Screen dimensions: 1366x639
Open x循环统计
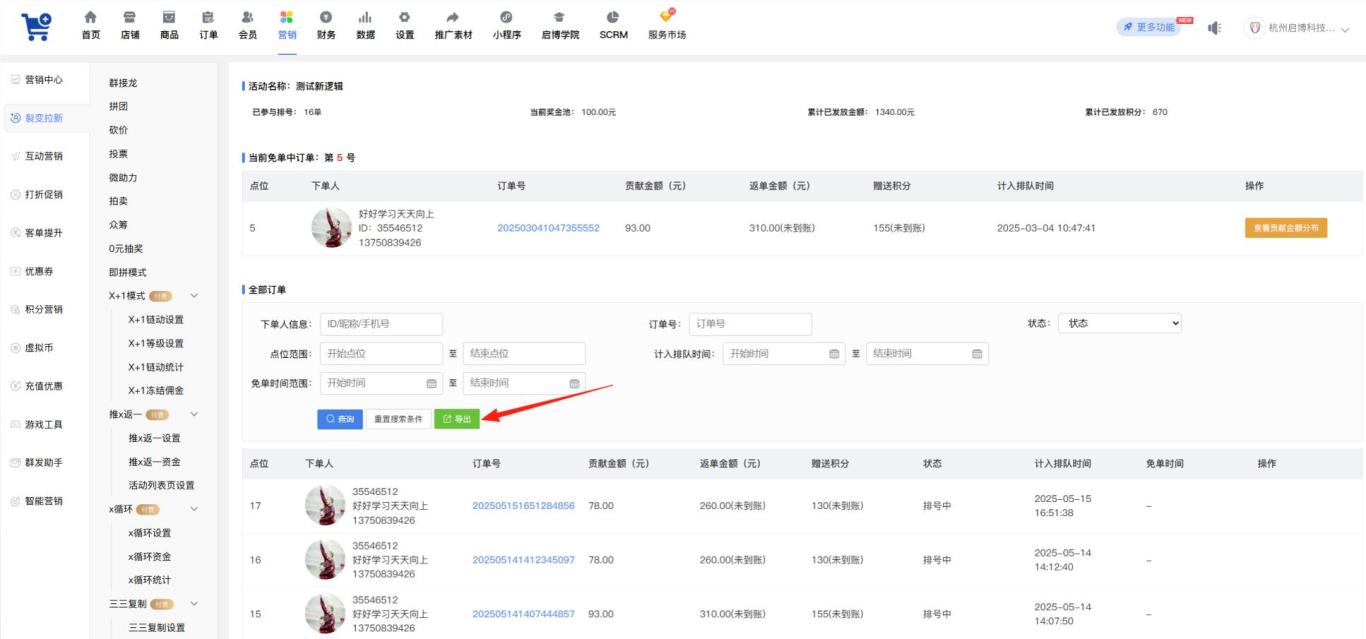(x=149, y=580)
